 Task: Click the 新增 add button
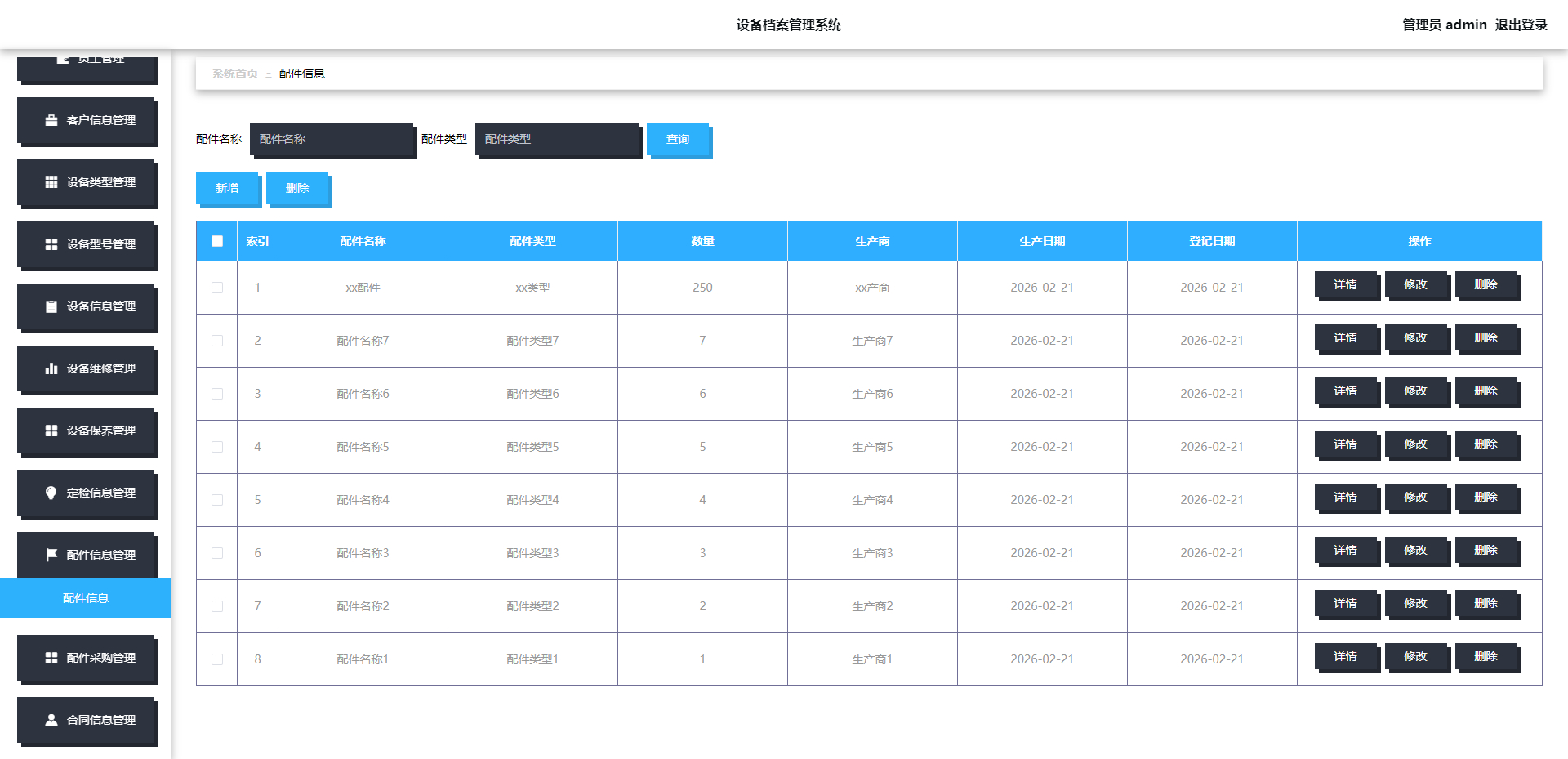point(228,189)
